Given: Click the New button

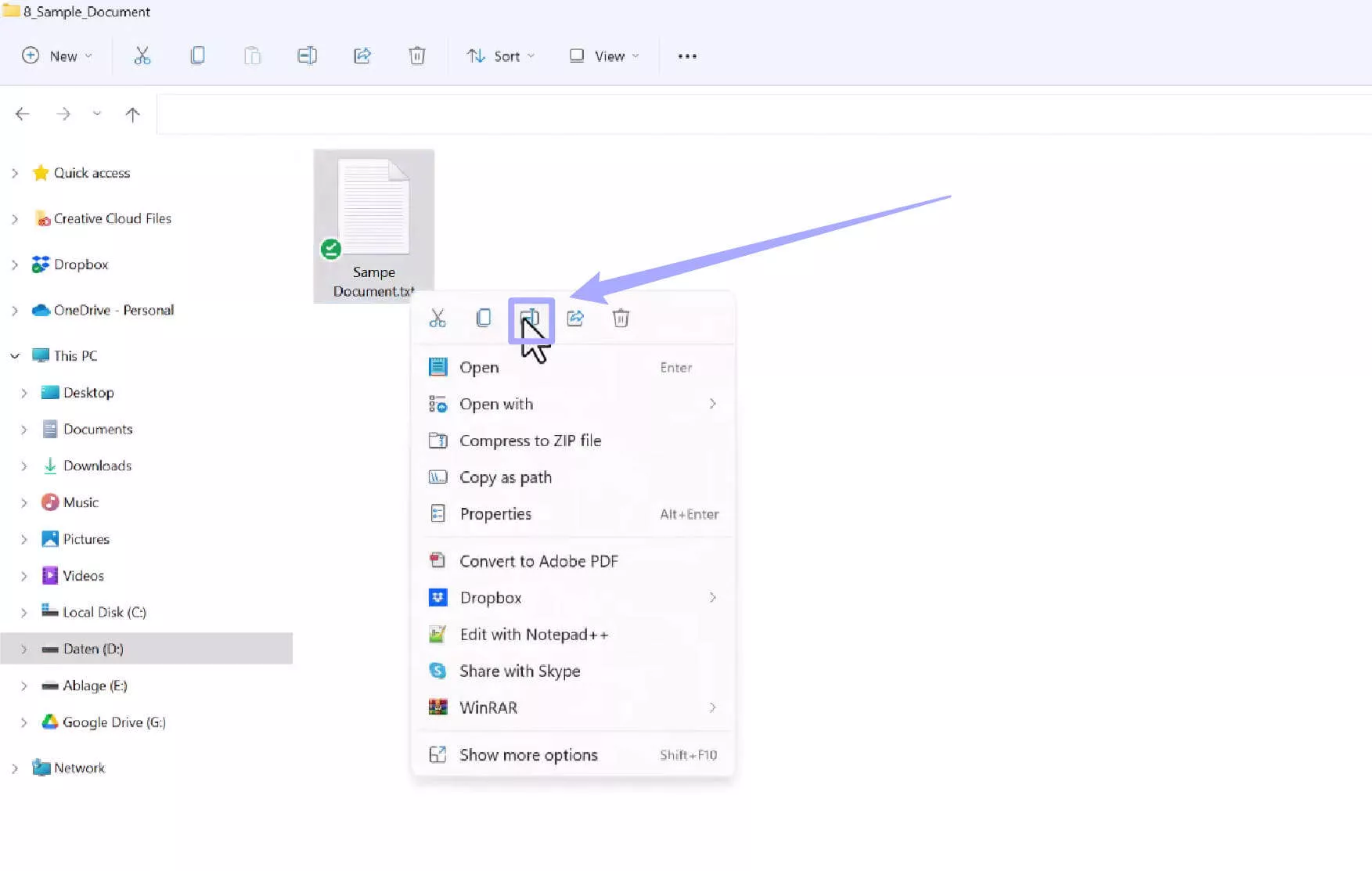Looking at the screenshot, I should 56,56.
